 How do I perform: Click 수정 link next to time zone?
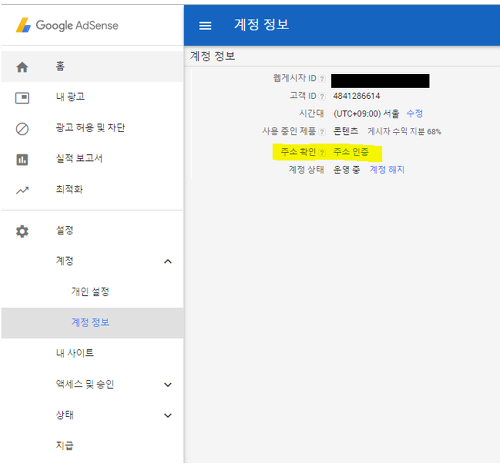(x=414, y=114)
